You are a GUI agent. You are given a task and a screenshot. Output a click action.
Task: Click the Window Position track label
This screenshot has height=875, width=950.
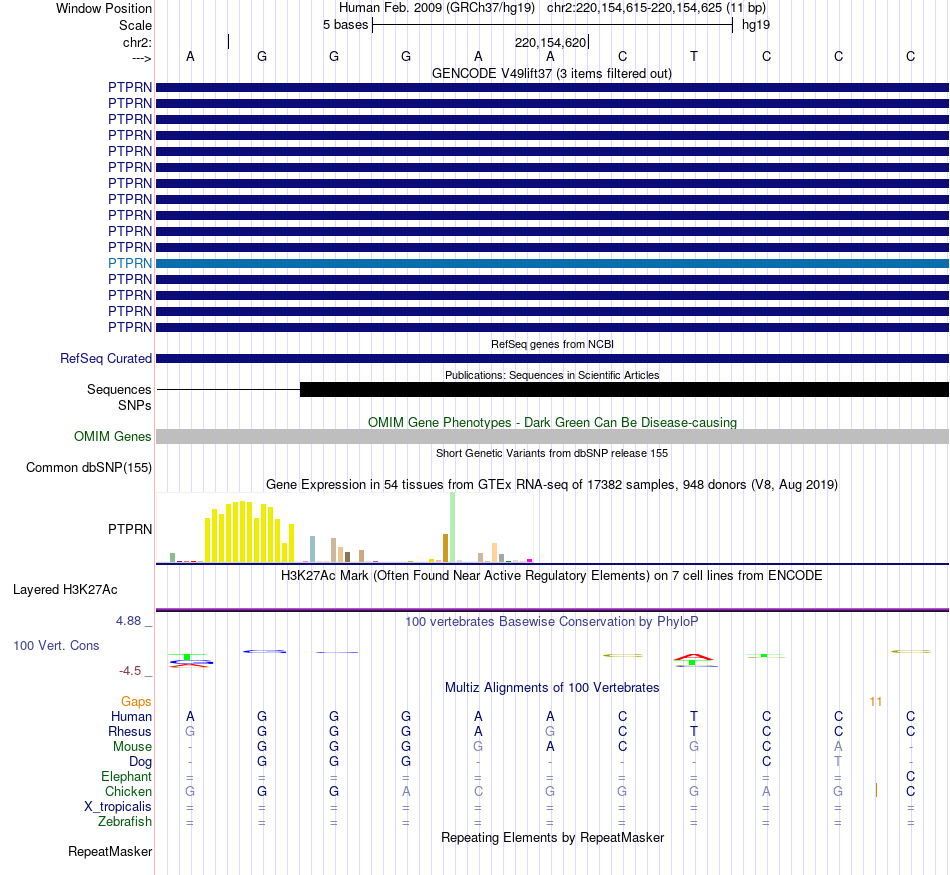tap(104, 8)
